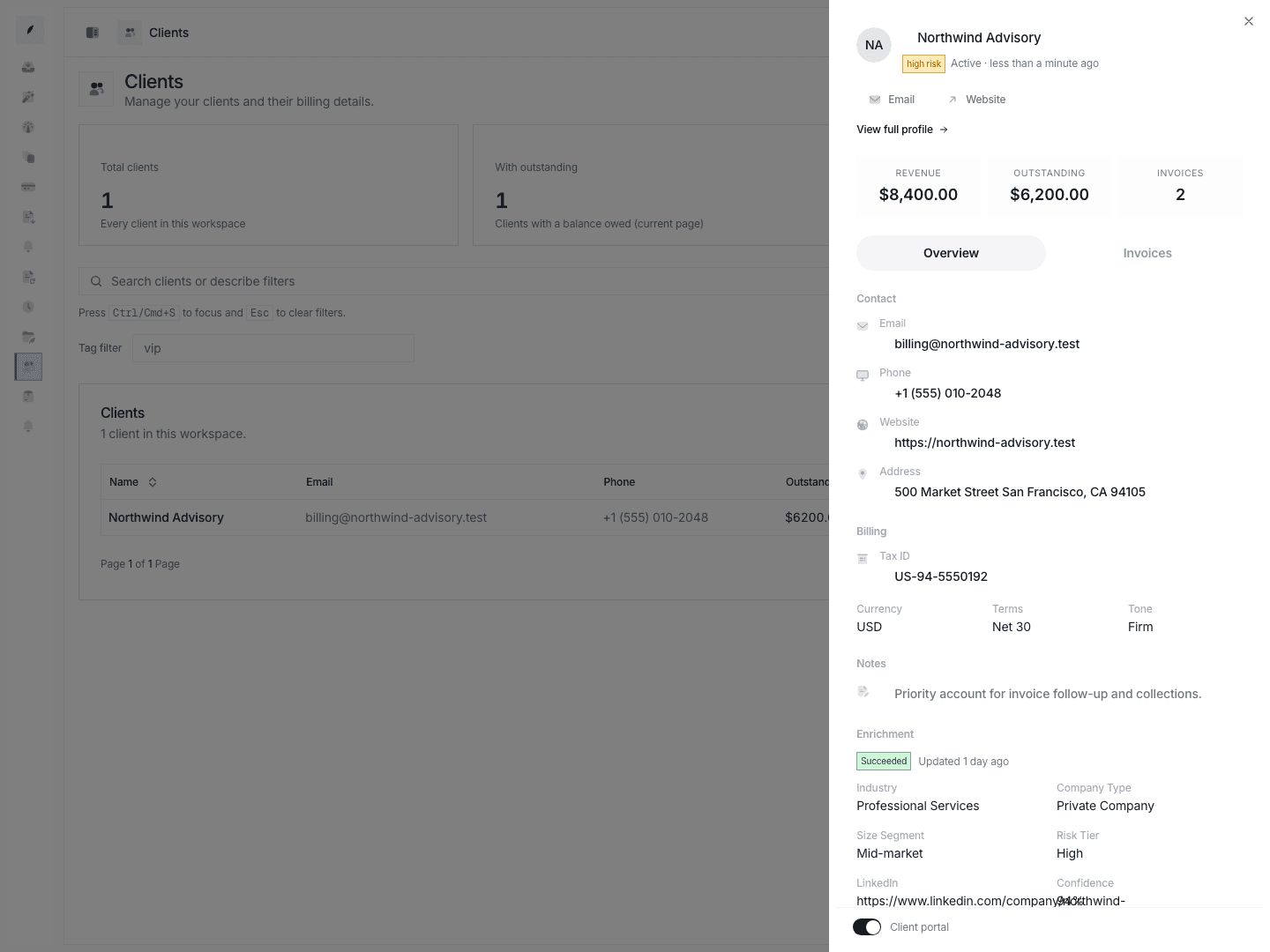
Task: Open https://northwind-advisory.test in the panel
Action: click(985, 443)
